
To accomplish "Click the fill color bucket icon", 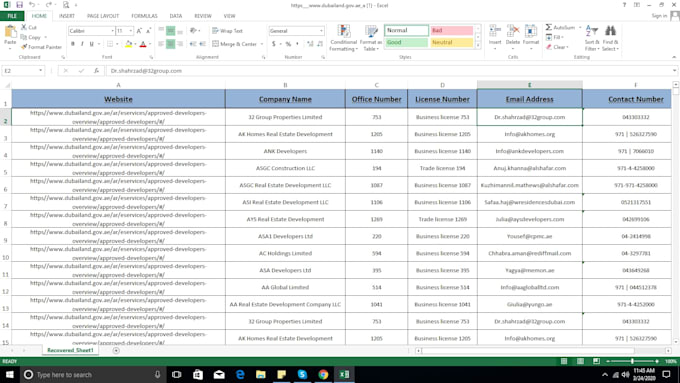I will (128, 44).
